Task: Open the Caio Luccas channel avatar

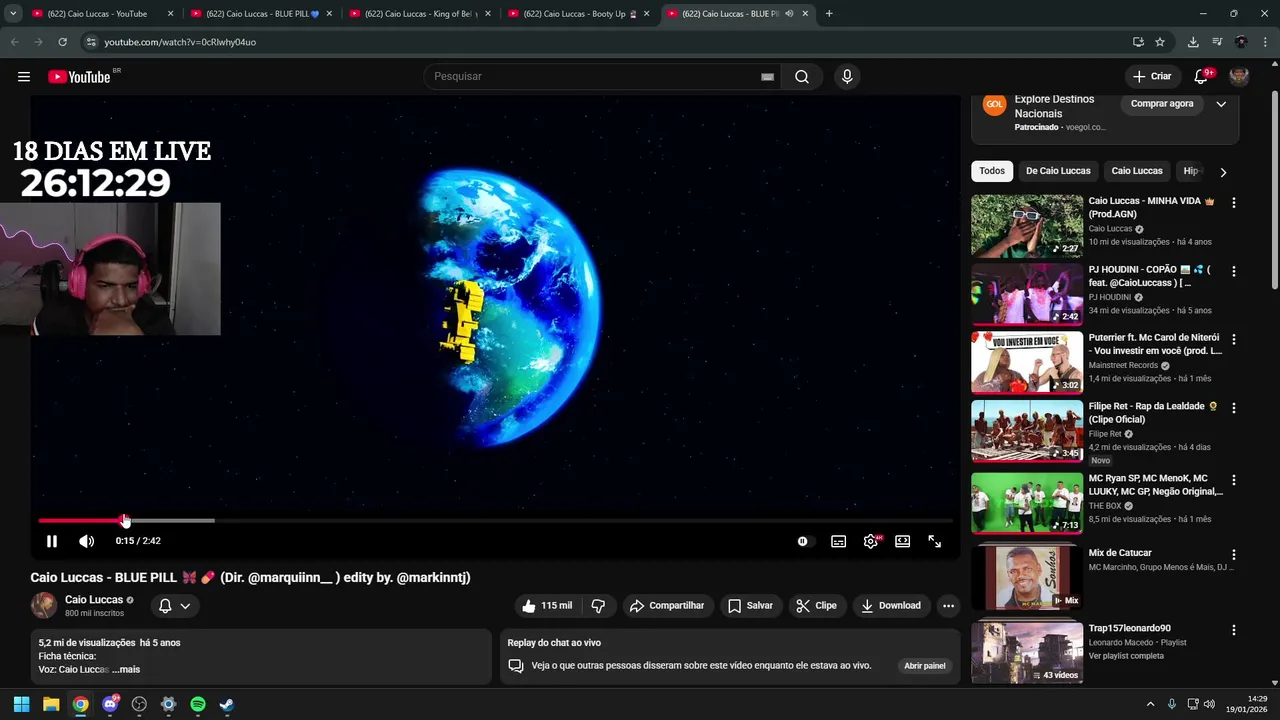Action: (44, 605)
